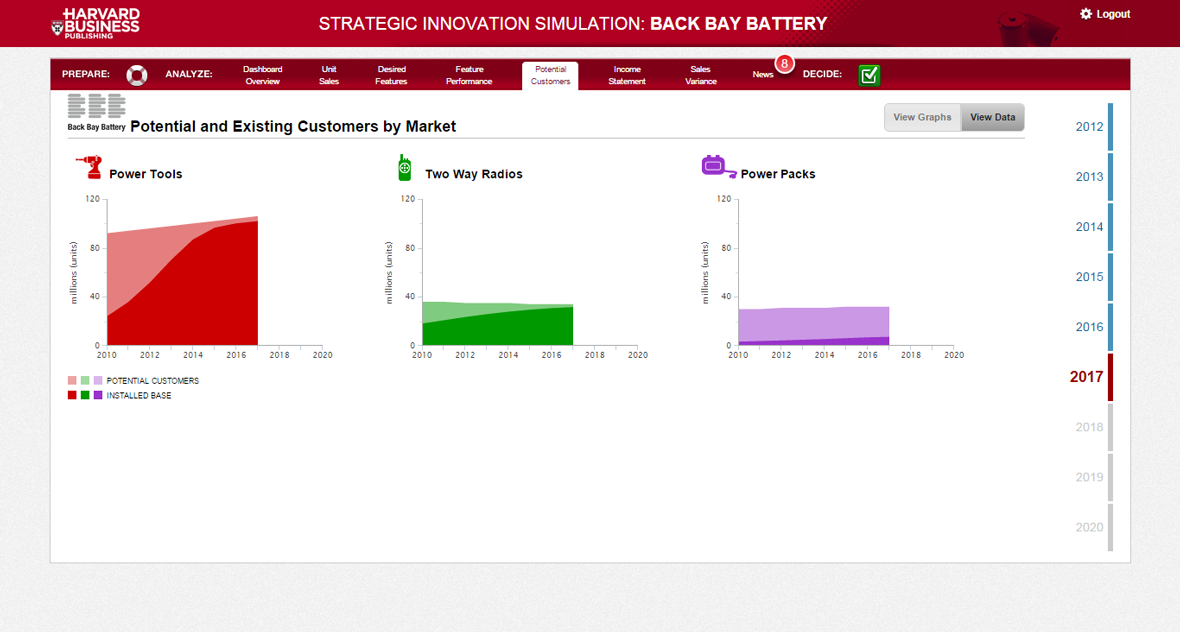Click the PREPARE life preserver icon
The height and width of the screenshot is (632, 1180).
click(136, 75)
